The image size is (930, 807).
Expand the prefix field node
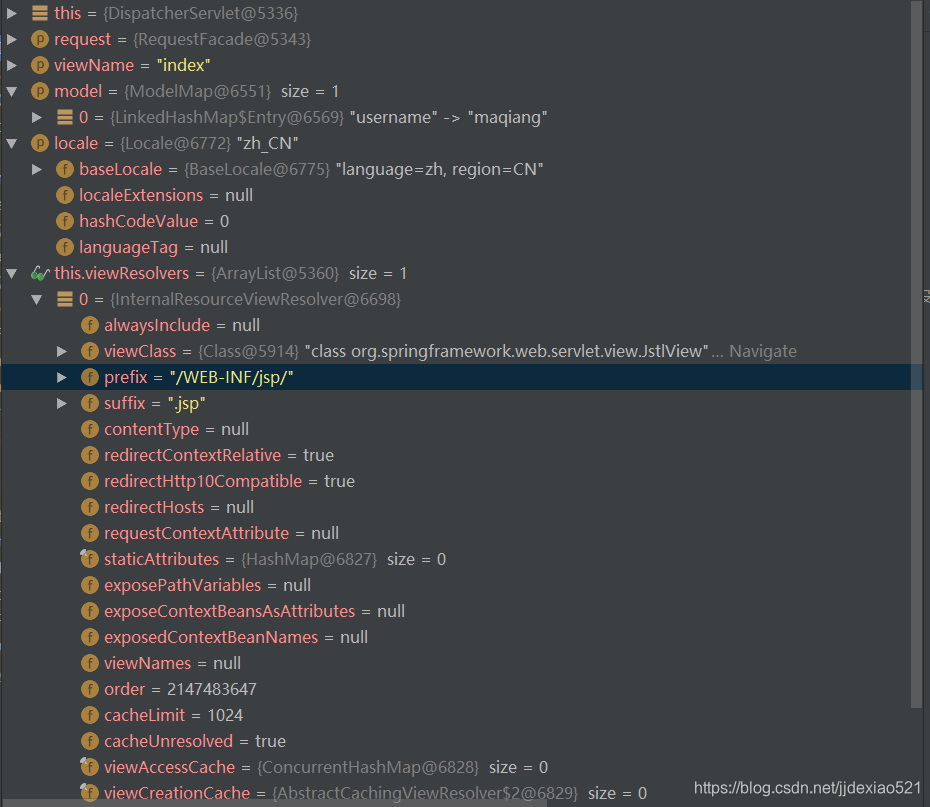pyautogui.click(x=62, y=377)
